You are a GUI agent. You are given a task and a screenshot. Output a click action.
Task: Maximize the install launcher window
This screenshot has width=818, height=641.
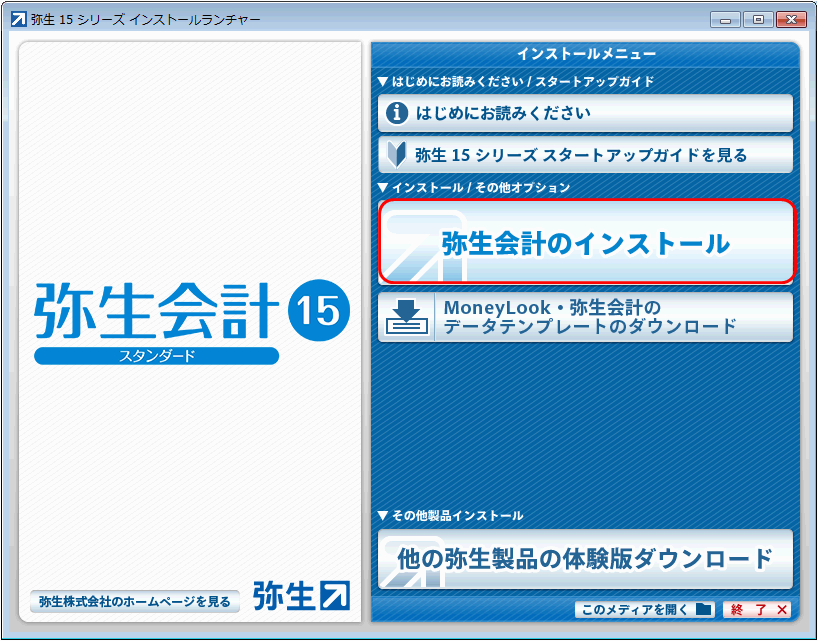(x=759, y=20)
